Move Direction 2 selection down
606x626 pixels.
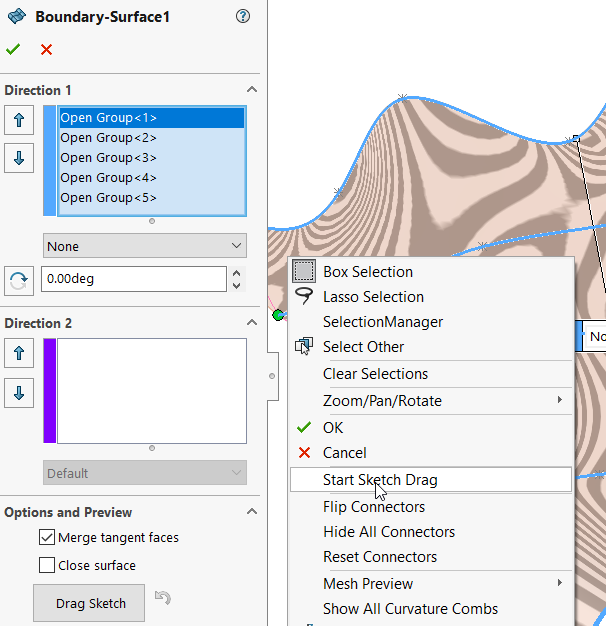(19, 393)
